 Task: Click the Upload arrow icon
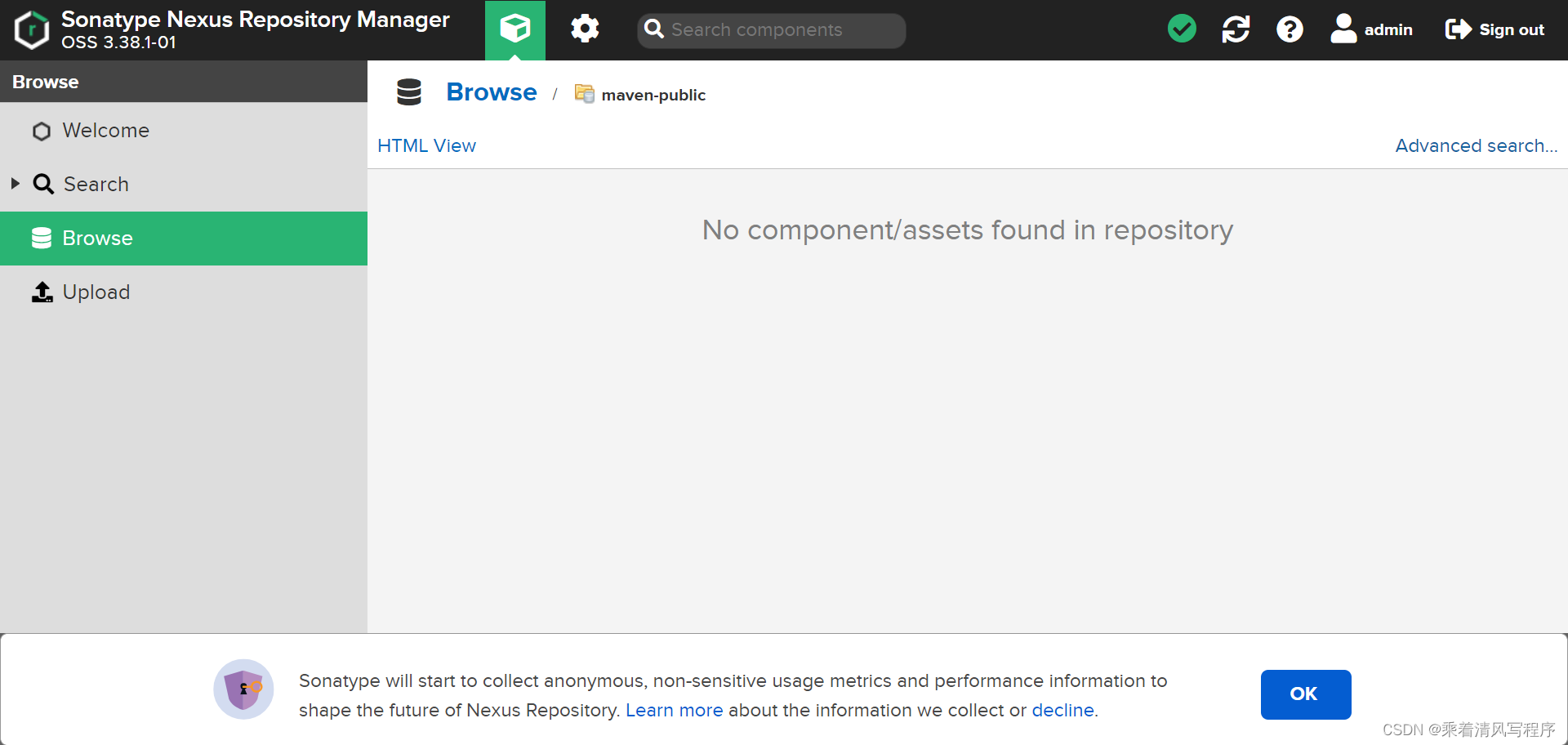pos(42,292)
